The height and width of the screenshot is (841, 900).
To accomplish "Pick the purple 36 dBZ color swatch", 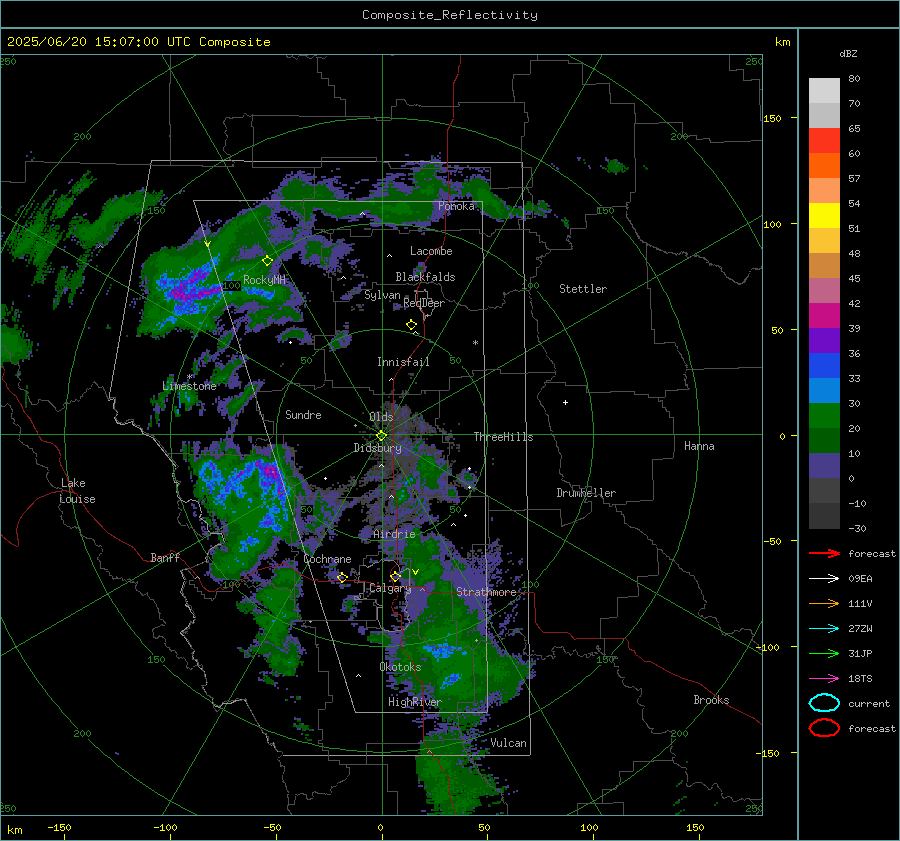I will (824, 341).
